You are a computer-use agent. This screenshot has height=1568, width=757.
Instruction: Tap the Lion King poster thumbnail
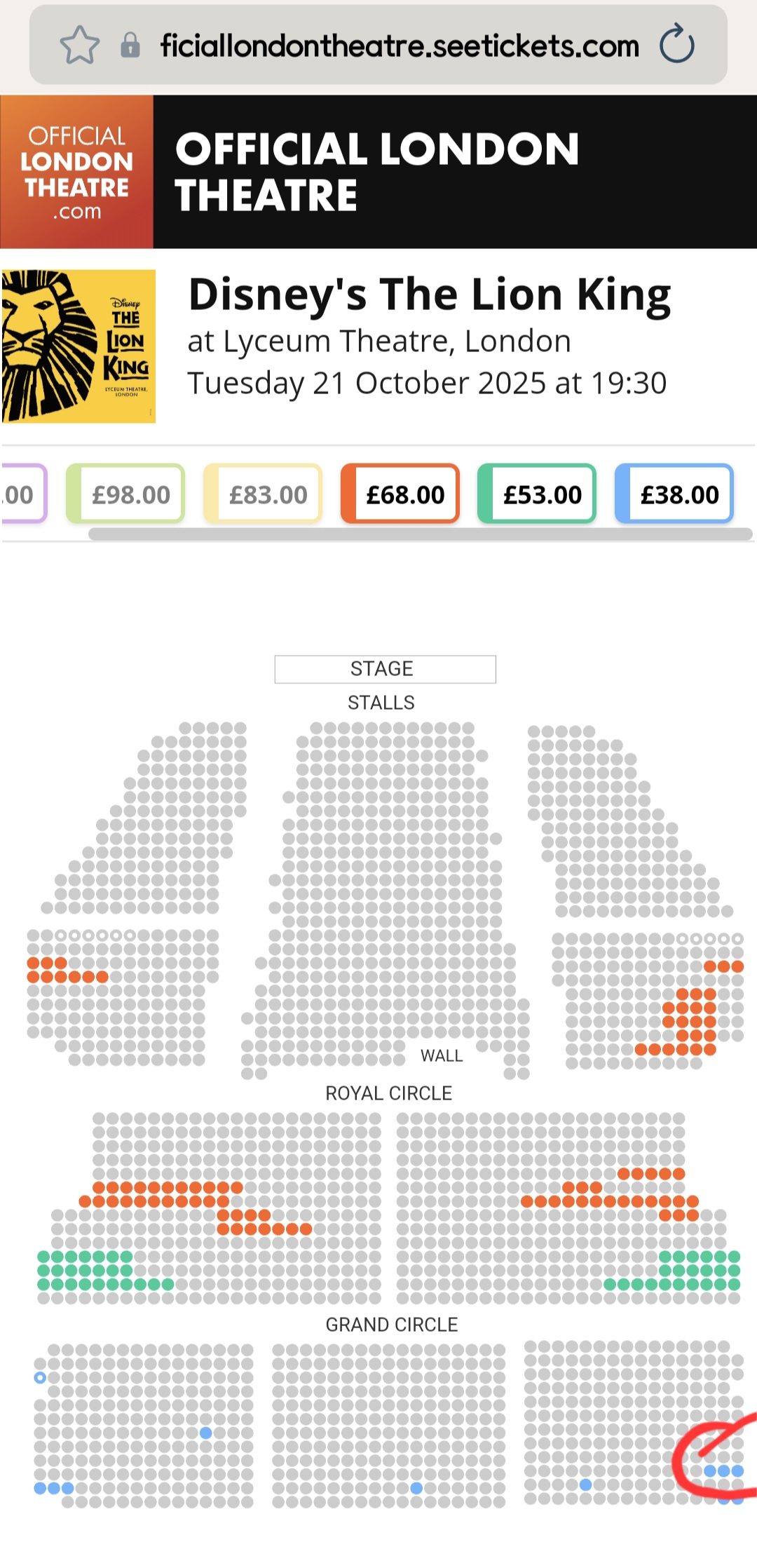[x=79, y=346]
